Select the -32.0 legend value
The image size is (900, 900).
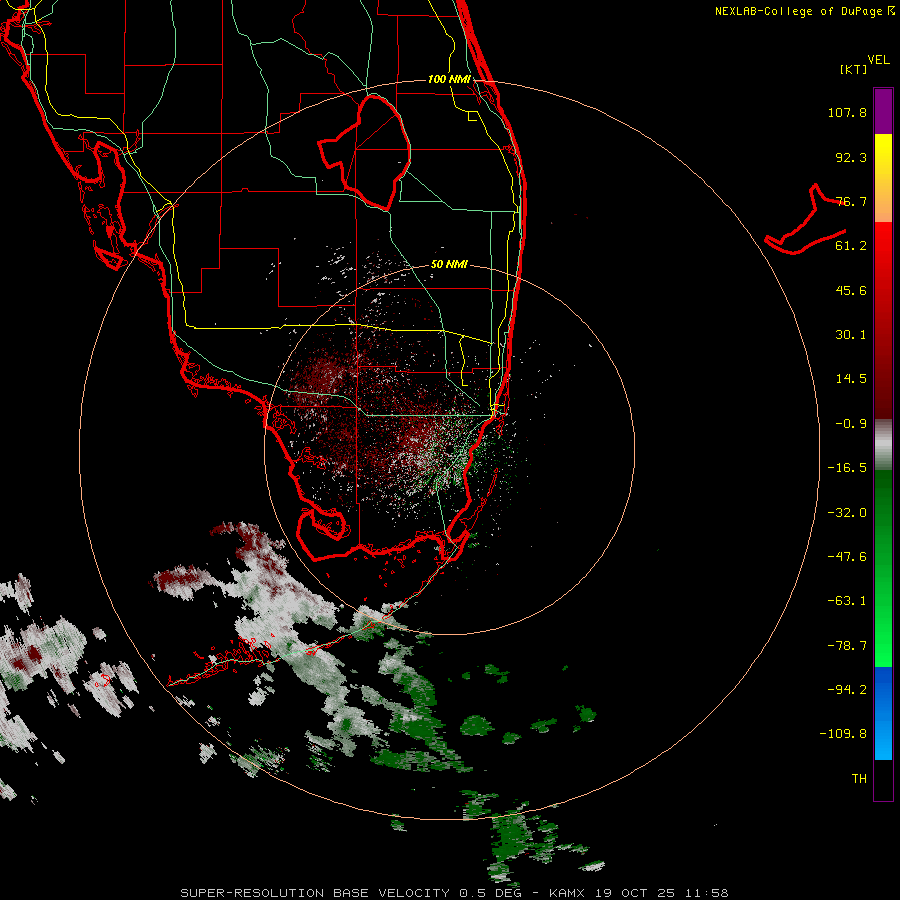coord(847,513)
